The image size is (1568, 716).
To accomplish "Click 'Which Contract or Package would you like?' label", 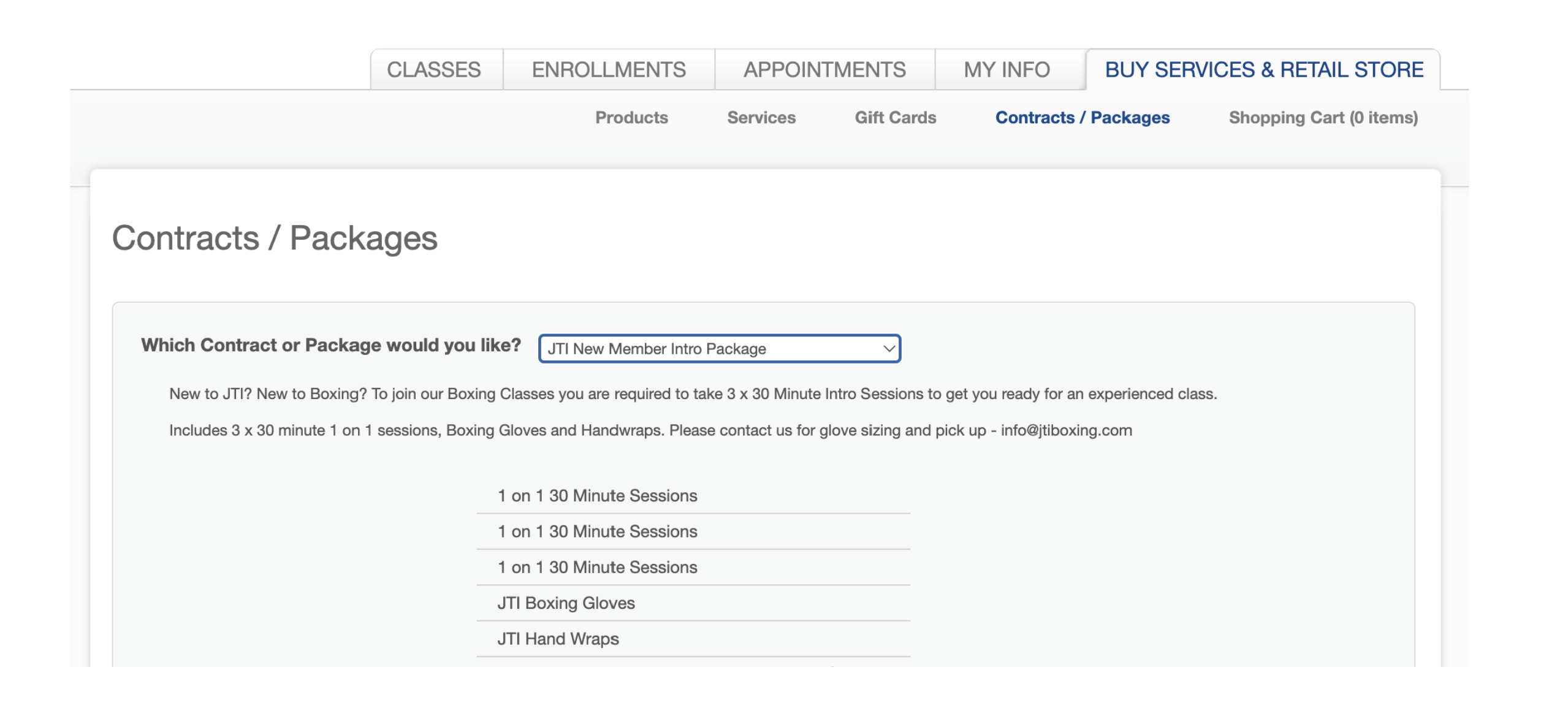I will click(331, 345).
